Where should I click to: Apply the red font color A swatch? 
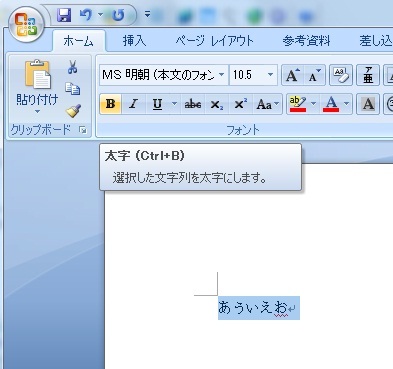click(331, 104)
